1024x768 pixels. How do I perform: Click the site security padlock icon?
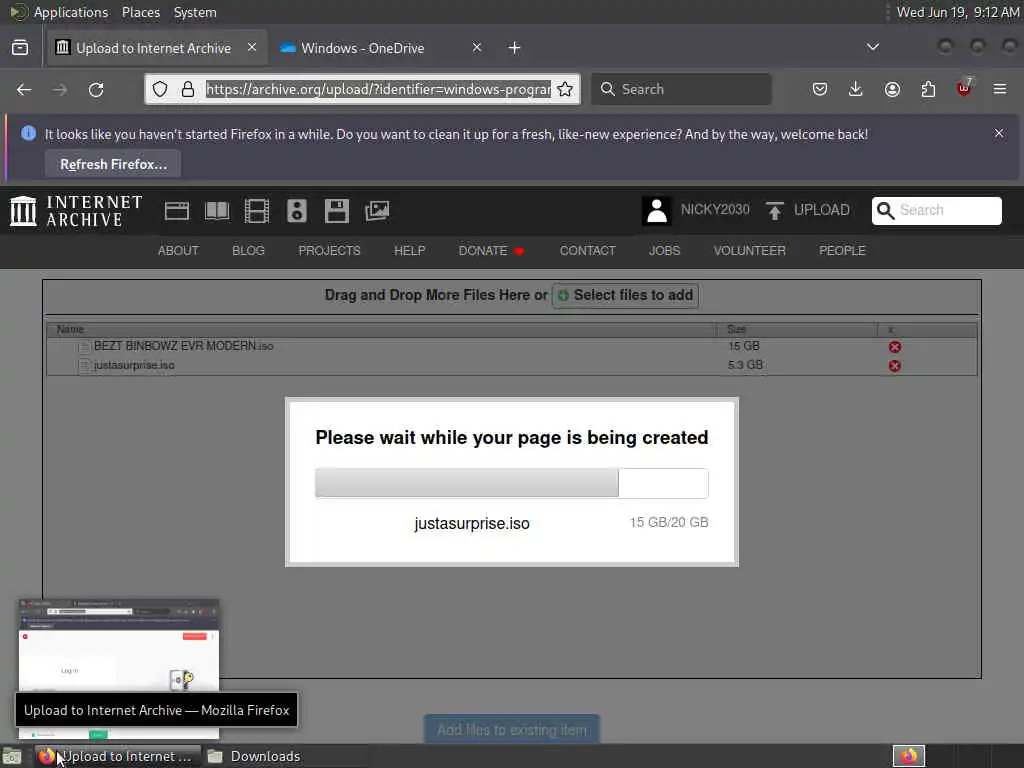(188, 89)
